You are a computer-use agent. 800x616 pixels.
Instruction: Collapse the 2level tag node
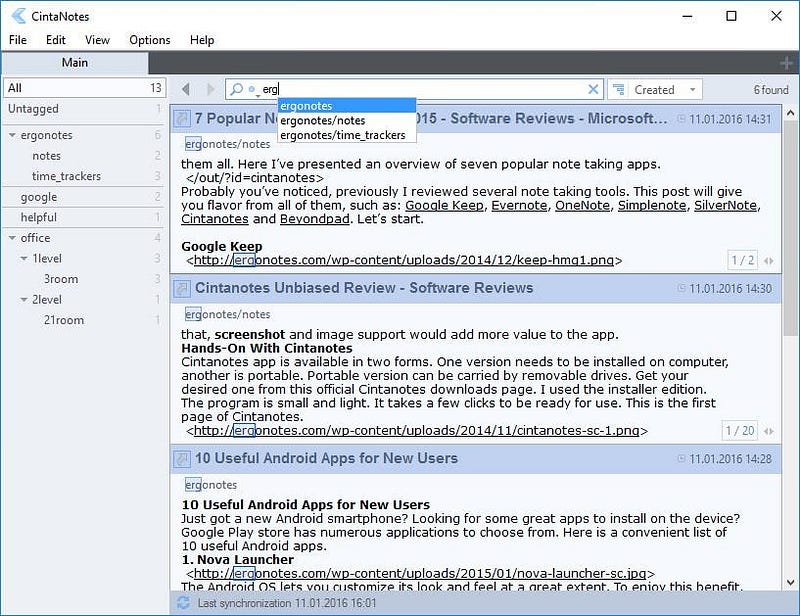click(x=23, y=300)
